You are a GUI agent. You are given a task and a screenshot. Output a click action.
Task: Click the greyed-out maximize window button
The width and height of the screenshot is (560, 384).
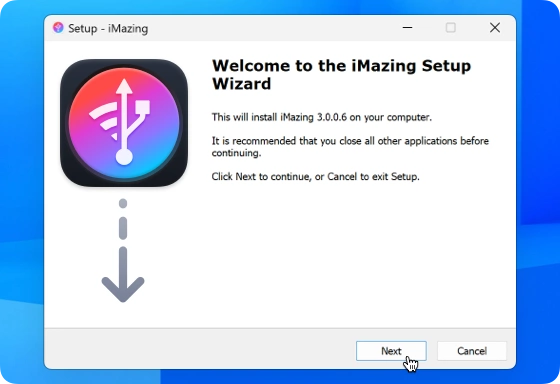451,28
